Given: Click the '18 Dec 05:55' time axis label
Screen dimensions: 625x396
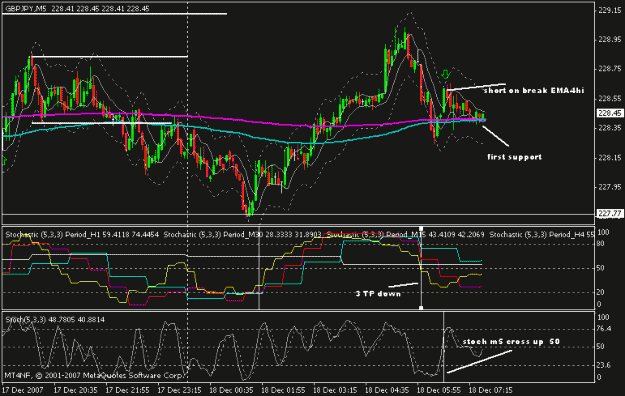Looking at the screenshot, I should point(438,390).
